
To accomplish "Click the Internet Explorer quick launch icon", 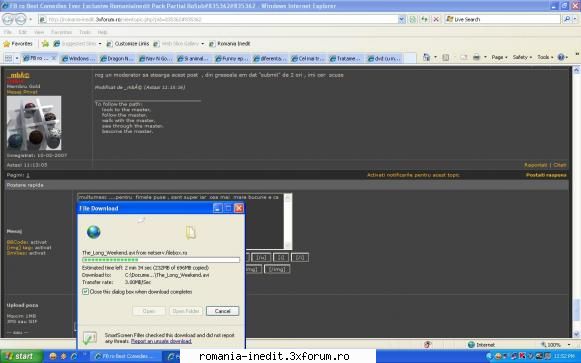I will (74, 356).
